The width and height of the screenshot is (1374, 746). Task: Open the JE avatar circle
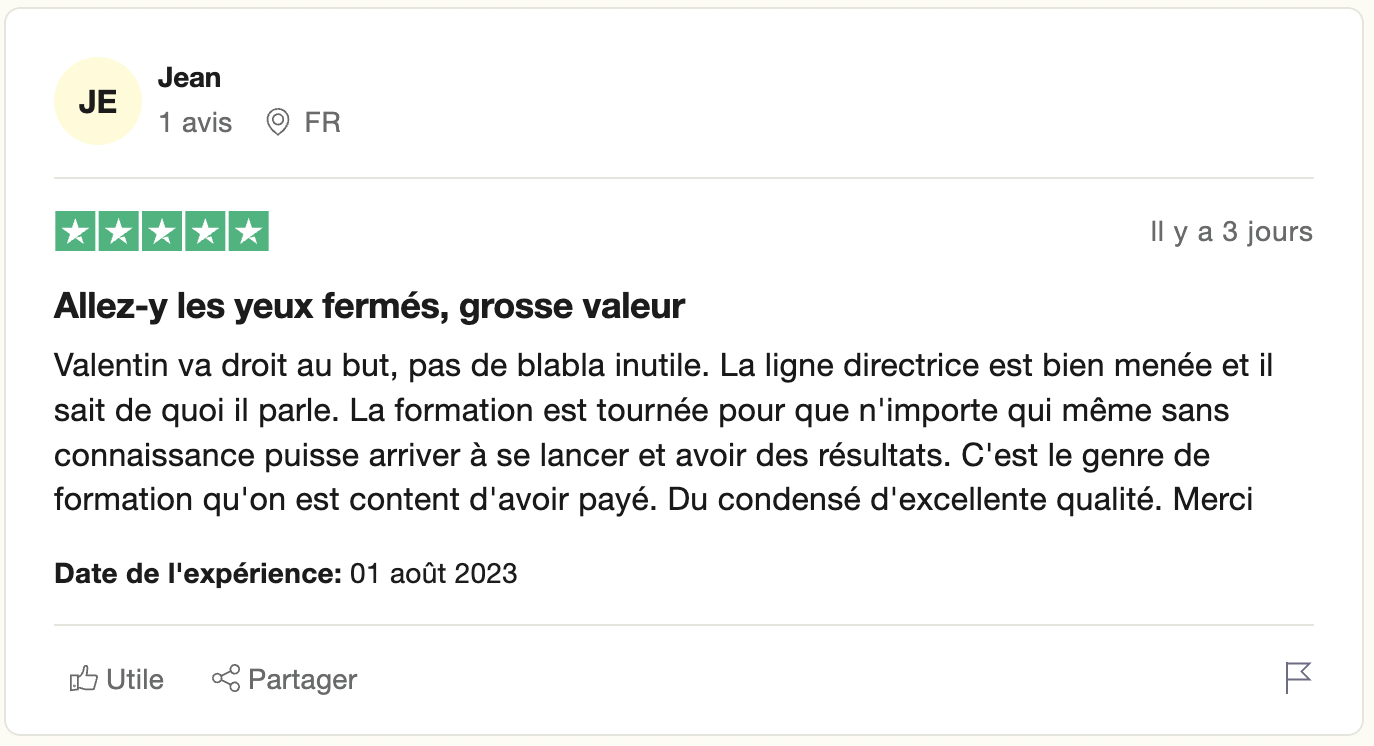pos(97,102)
